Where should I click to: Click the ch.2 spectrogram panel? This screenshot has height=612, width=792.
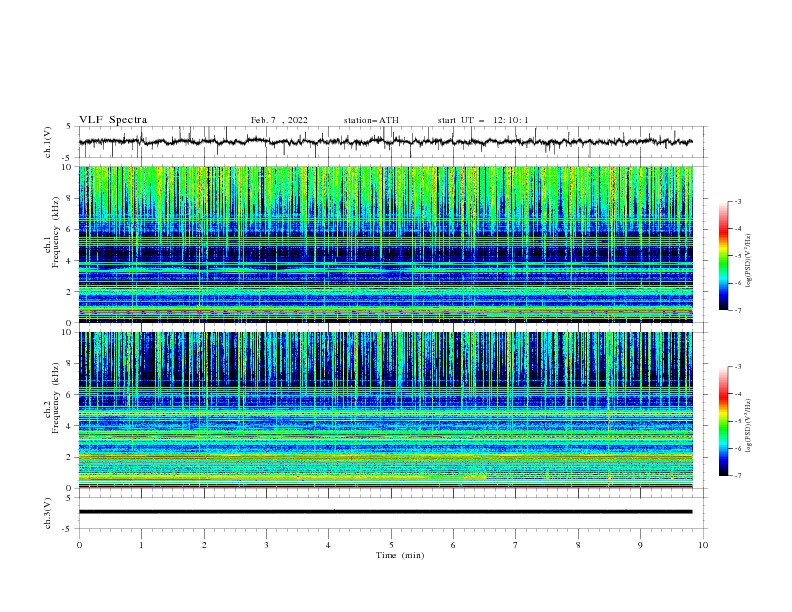[386, 410]
